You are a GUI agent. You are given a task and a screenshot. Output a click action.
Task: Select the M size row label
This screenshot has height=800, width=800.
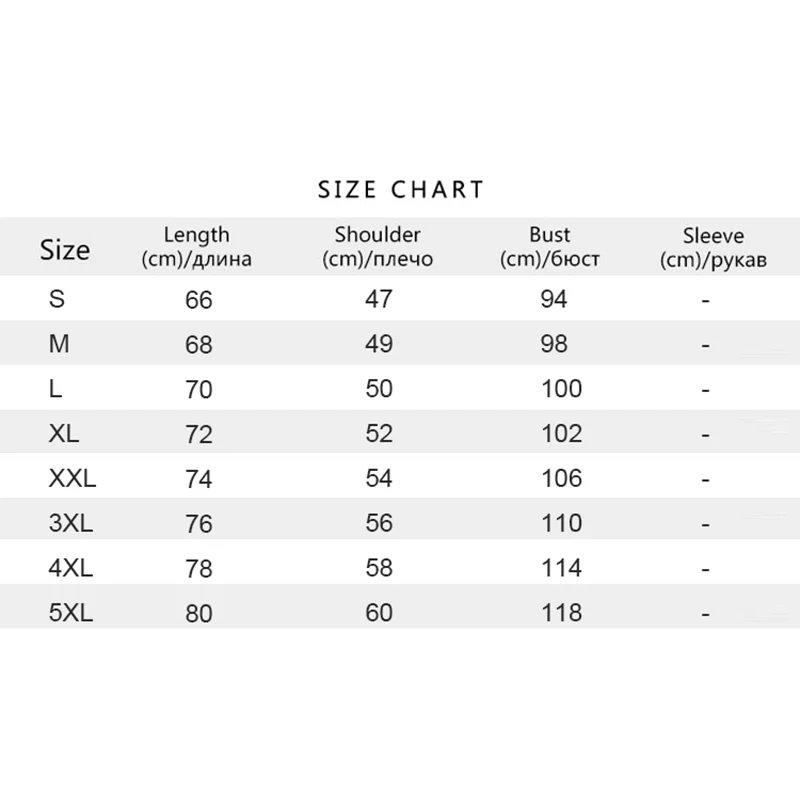[x=61, y=344]
